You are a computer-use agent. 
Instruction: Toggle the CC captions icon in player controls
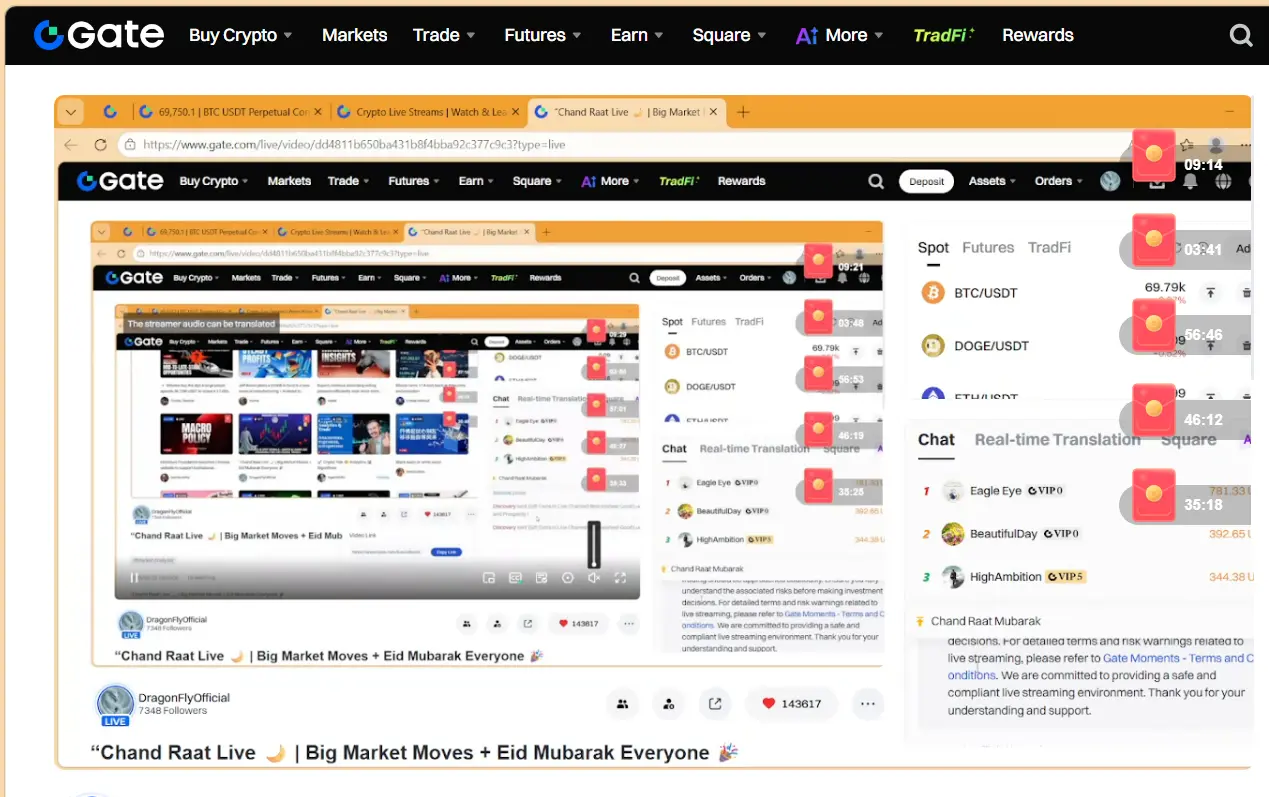point(516,577)
